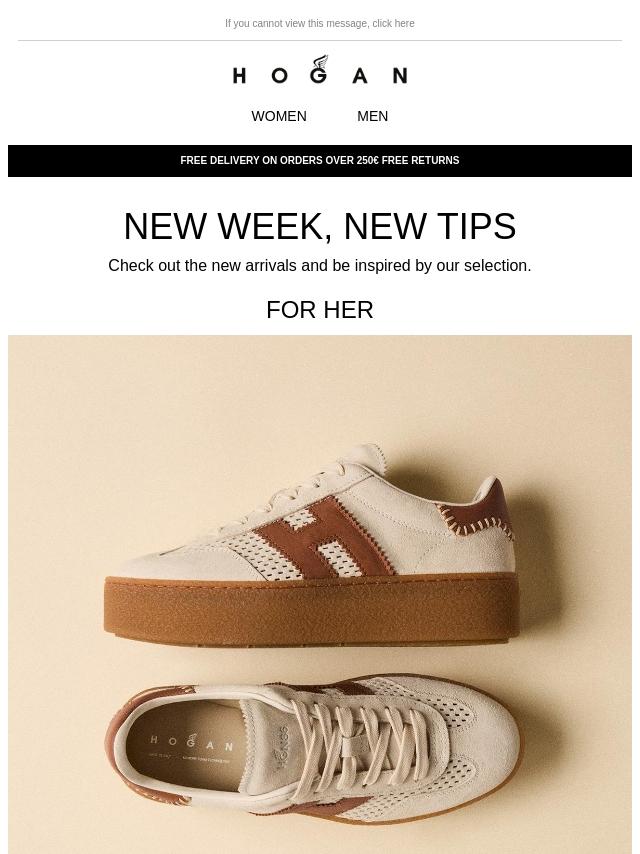Click the tongue label on the top-view sneaker
Screen dimensions: 640x854
coord(283,746)
